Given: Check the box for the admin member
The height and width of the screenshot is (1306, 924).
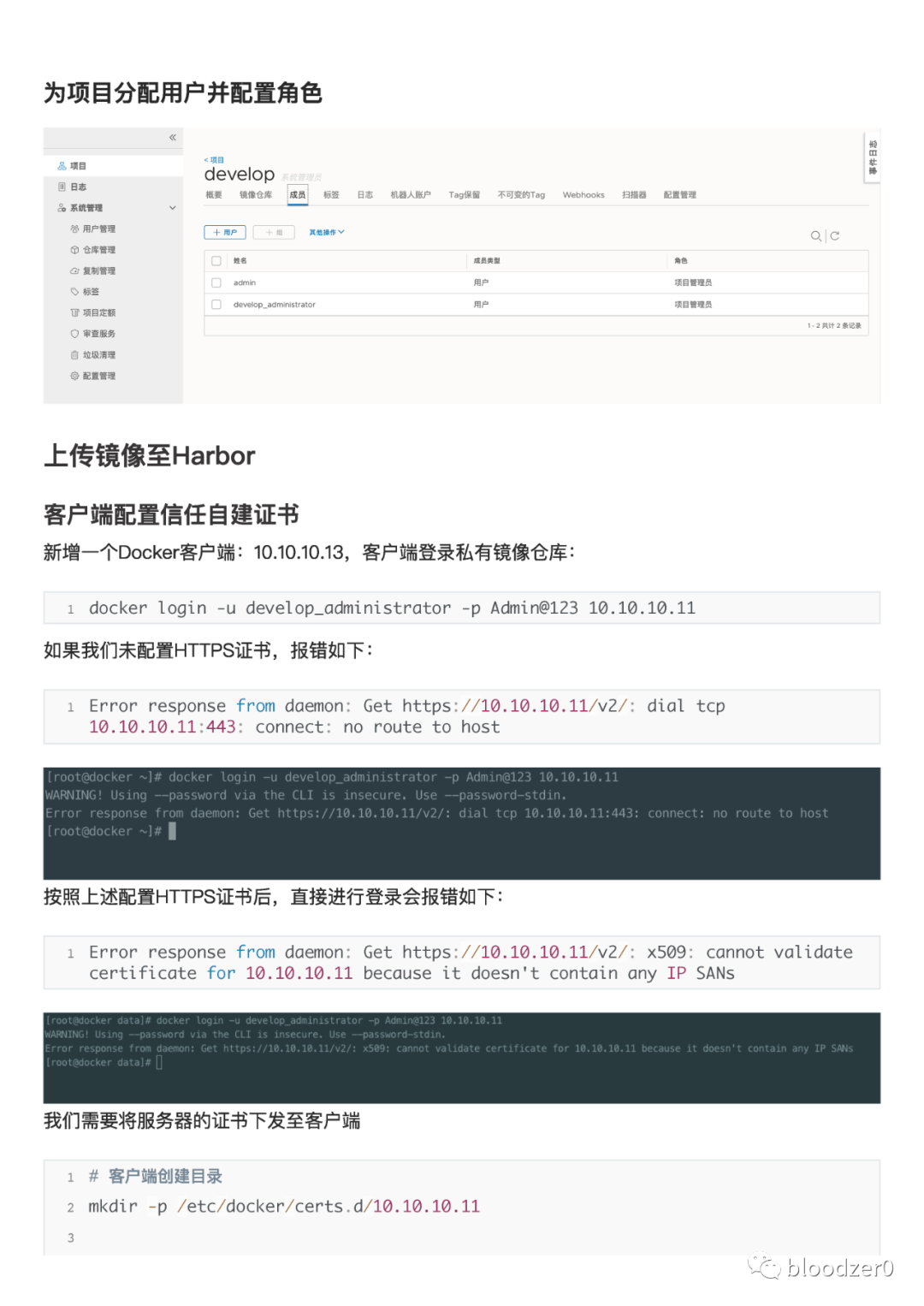Looking at the screenshot, I should 216,282.
